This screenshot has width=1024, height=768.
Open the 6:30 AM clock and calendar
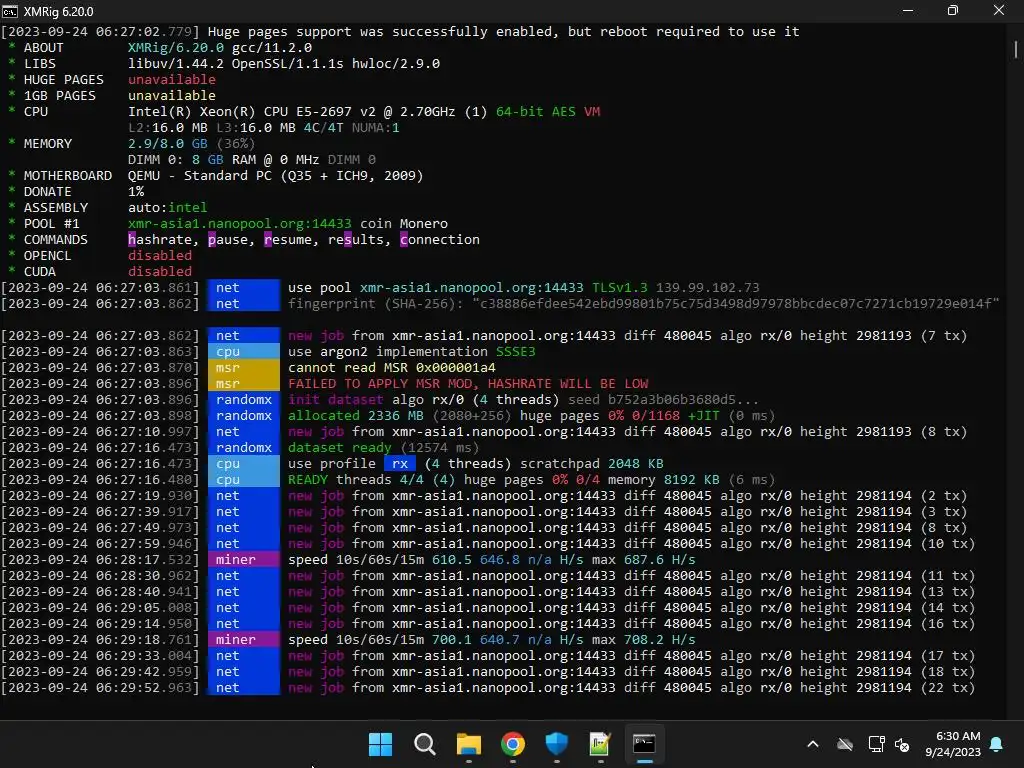click(953, 744)
